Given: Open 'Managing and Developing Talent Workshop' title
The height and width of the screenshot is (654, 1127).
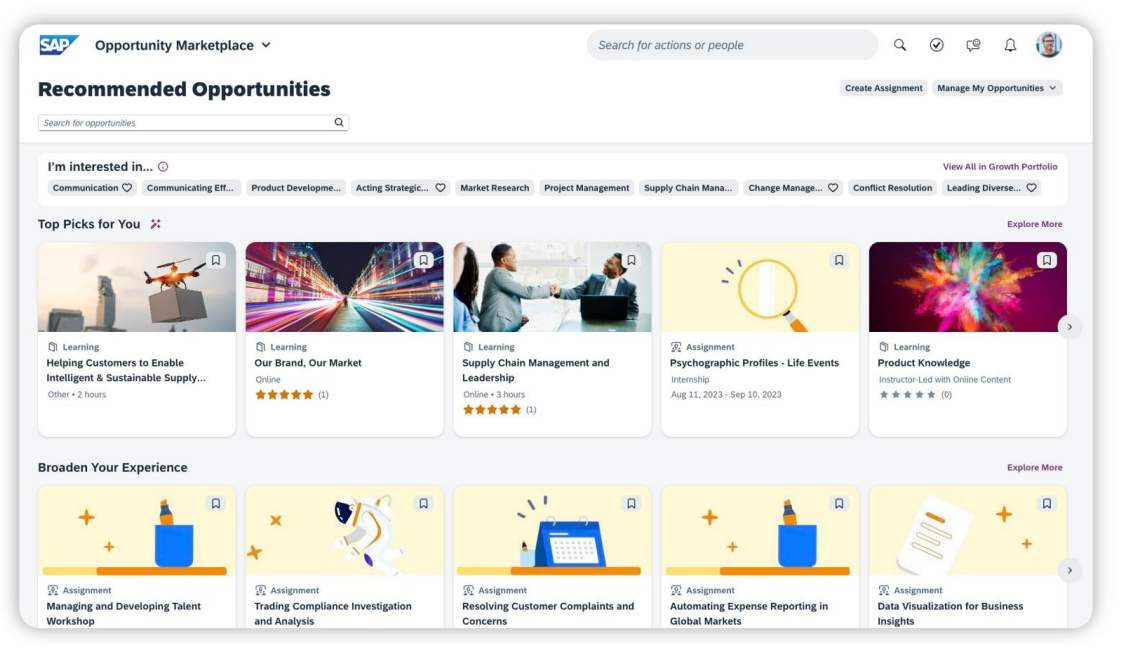Looking at the screenshot, I should tap(124, 614).
